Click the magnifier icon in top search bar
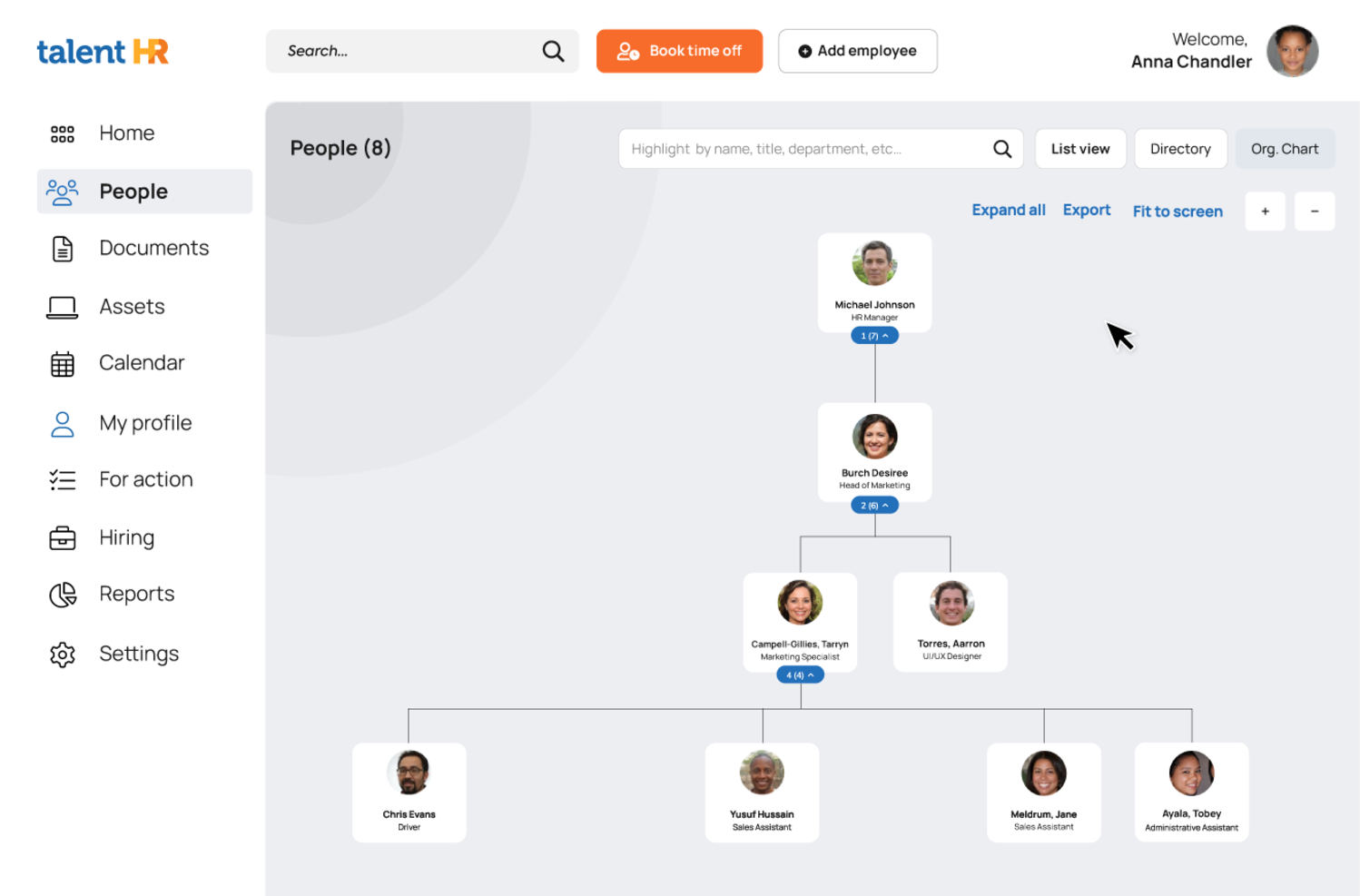The height and width of the screenshot is (896, 1360). coord(553,52)
